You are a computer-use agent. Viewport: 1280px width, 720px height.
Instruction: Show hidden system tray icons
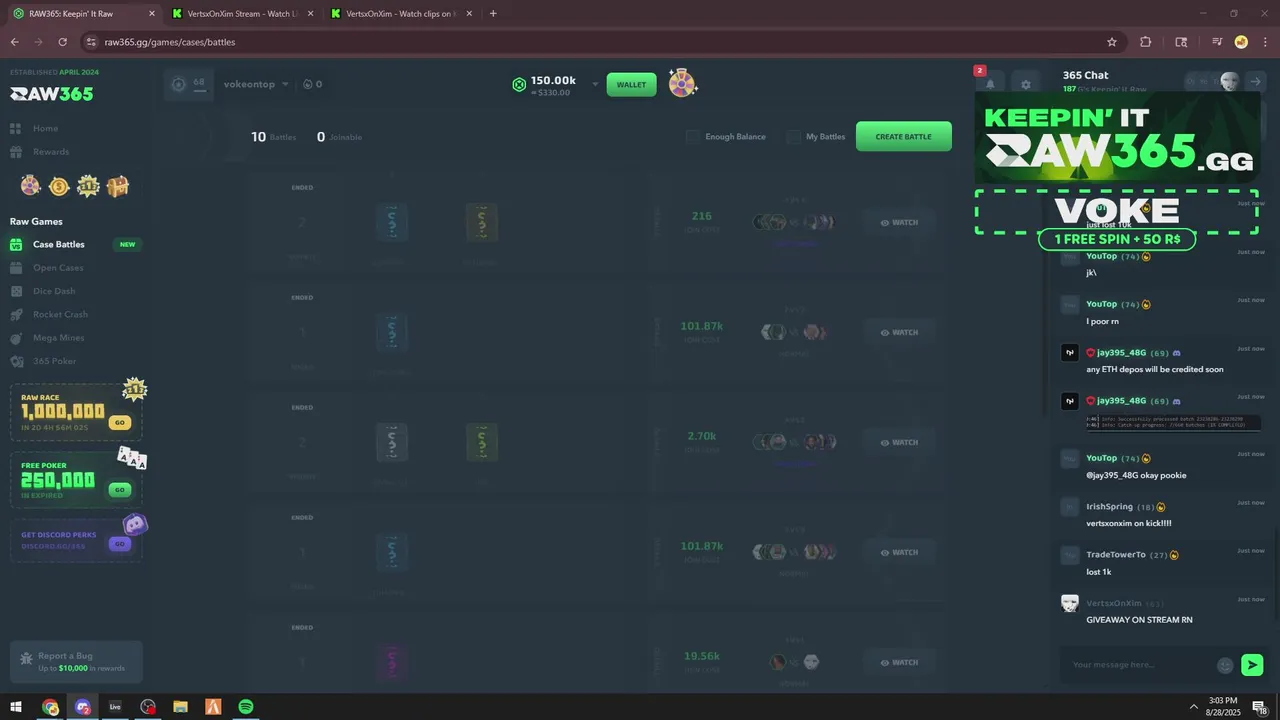point(1194,707)
